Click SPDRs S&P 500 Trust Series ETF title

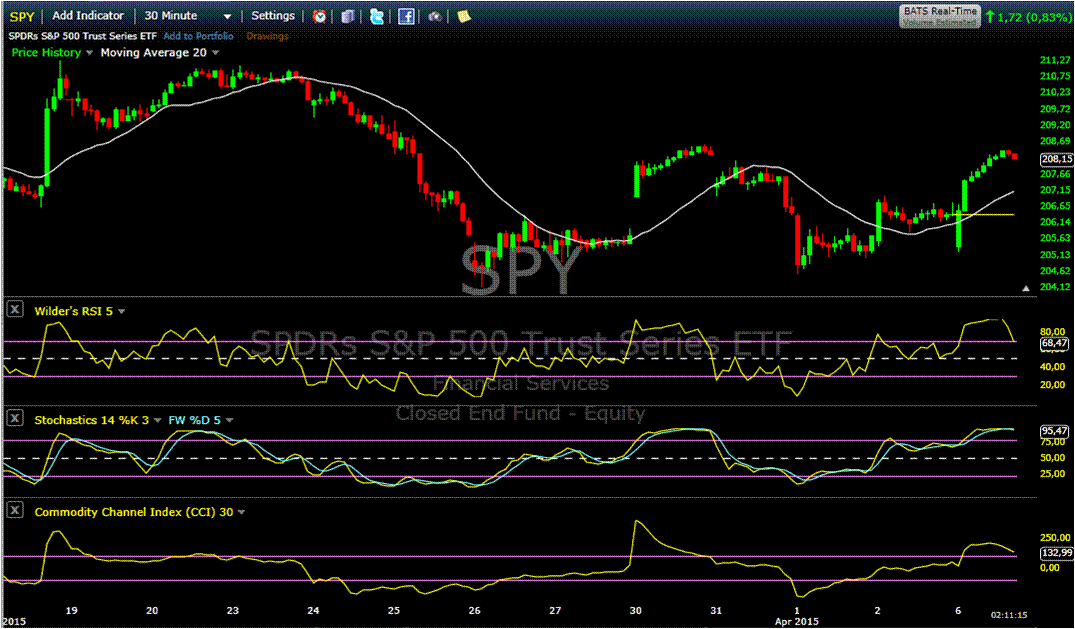(x=82, y=36)
